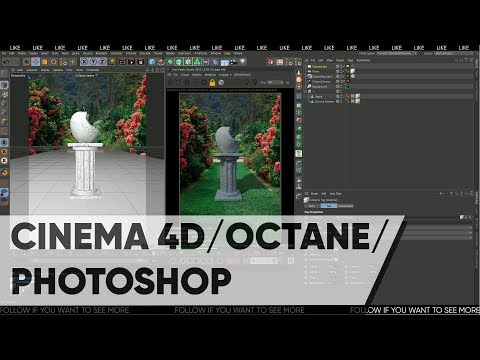The width and height of the screenshot is (480, 360).
Task: Open the Live Viewer channel dropdown
Action: [275, 82]
